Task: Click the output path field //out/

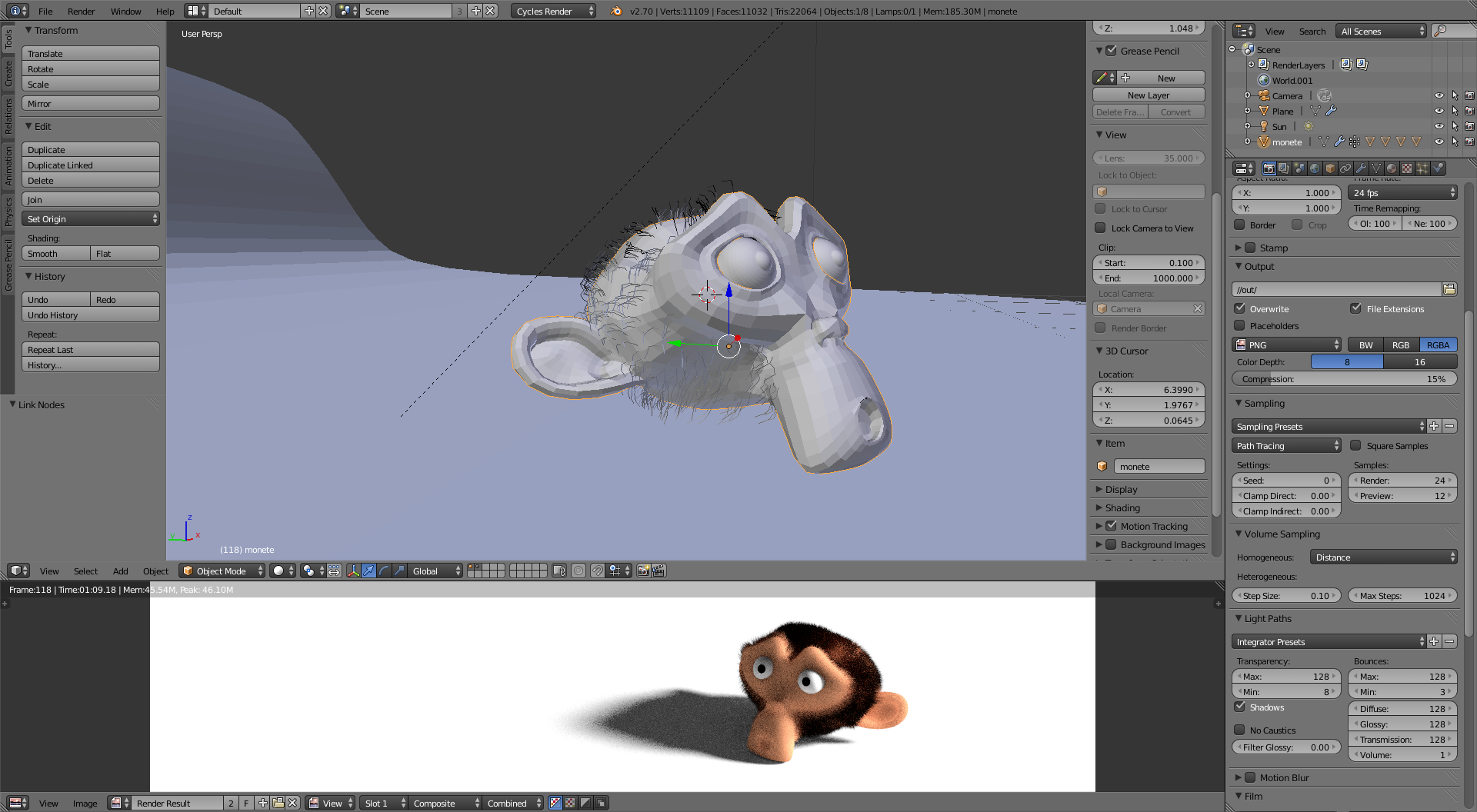Action: click(x=1336, y=290)
